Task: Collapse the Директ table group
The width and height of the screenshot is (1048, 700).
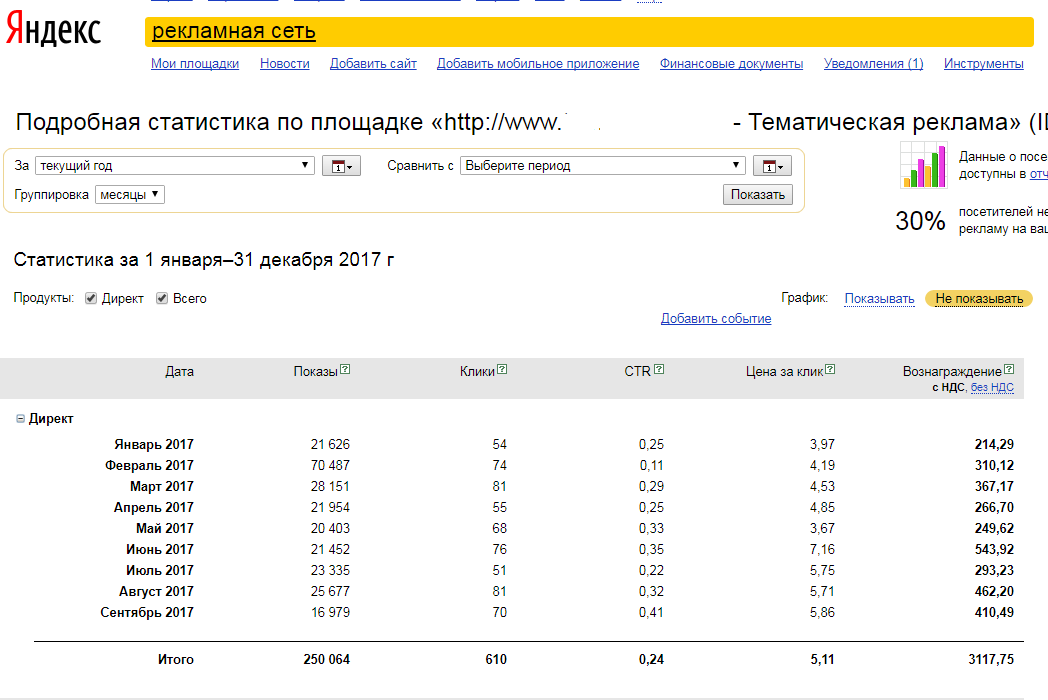Action: pos(20,419)
